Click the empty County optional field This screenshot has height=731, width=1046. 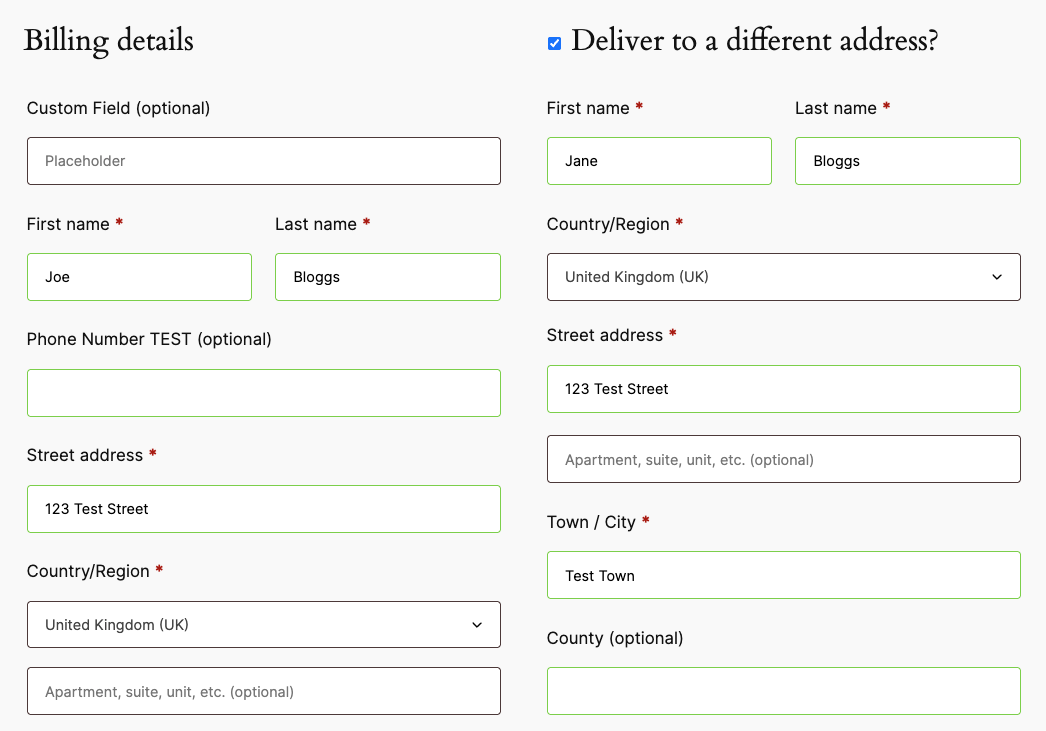point(783,691)
